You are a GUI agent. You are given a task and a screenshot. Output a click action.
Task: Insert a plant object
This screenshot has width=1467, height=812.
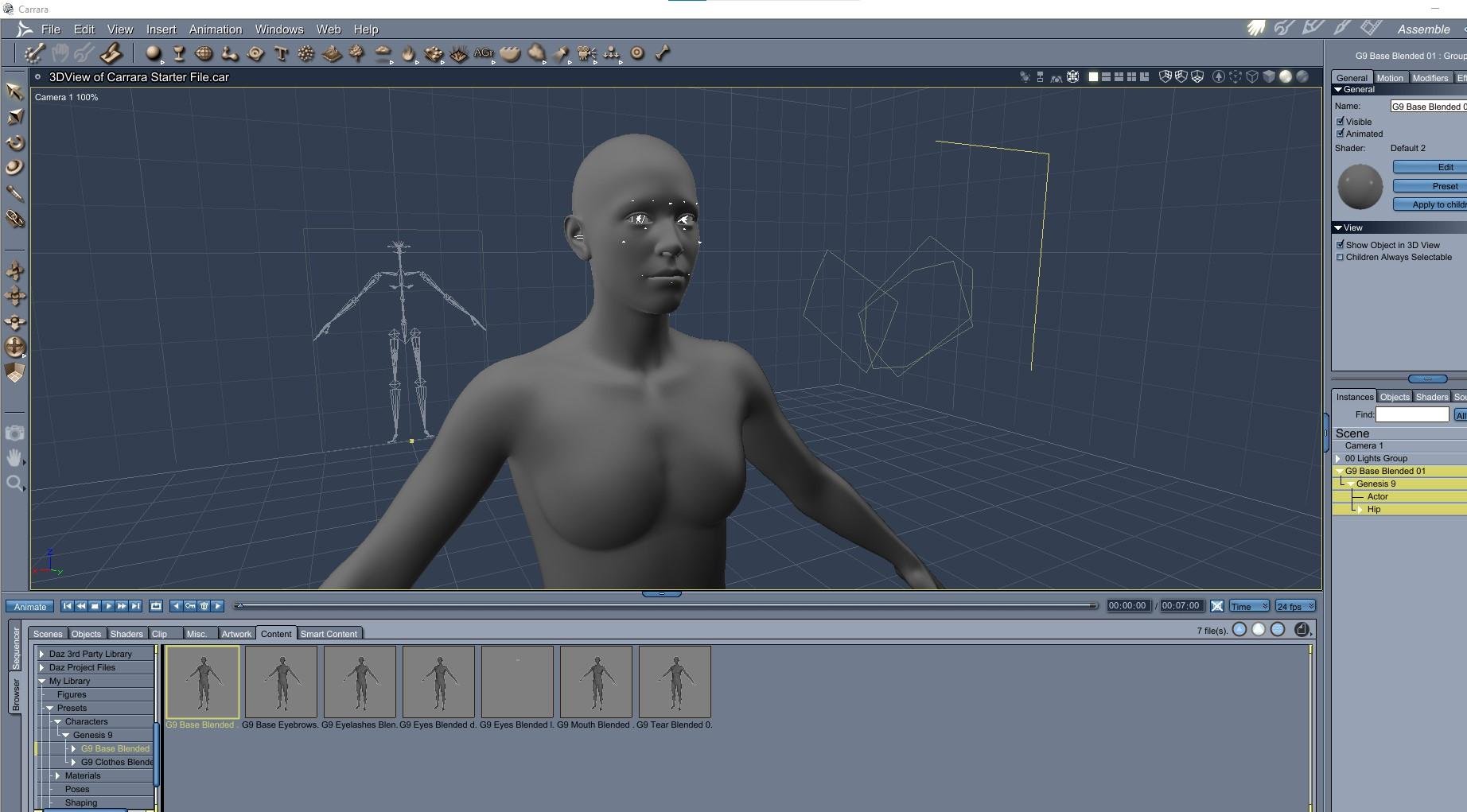tap(357, 53)
